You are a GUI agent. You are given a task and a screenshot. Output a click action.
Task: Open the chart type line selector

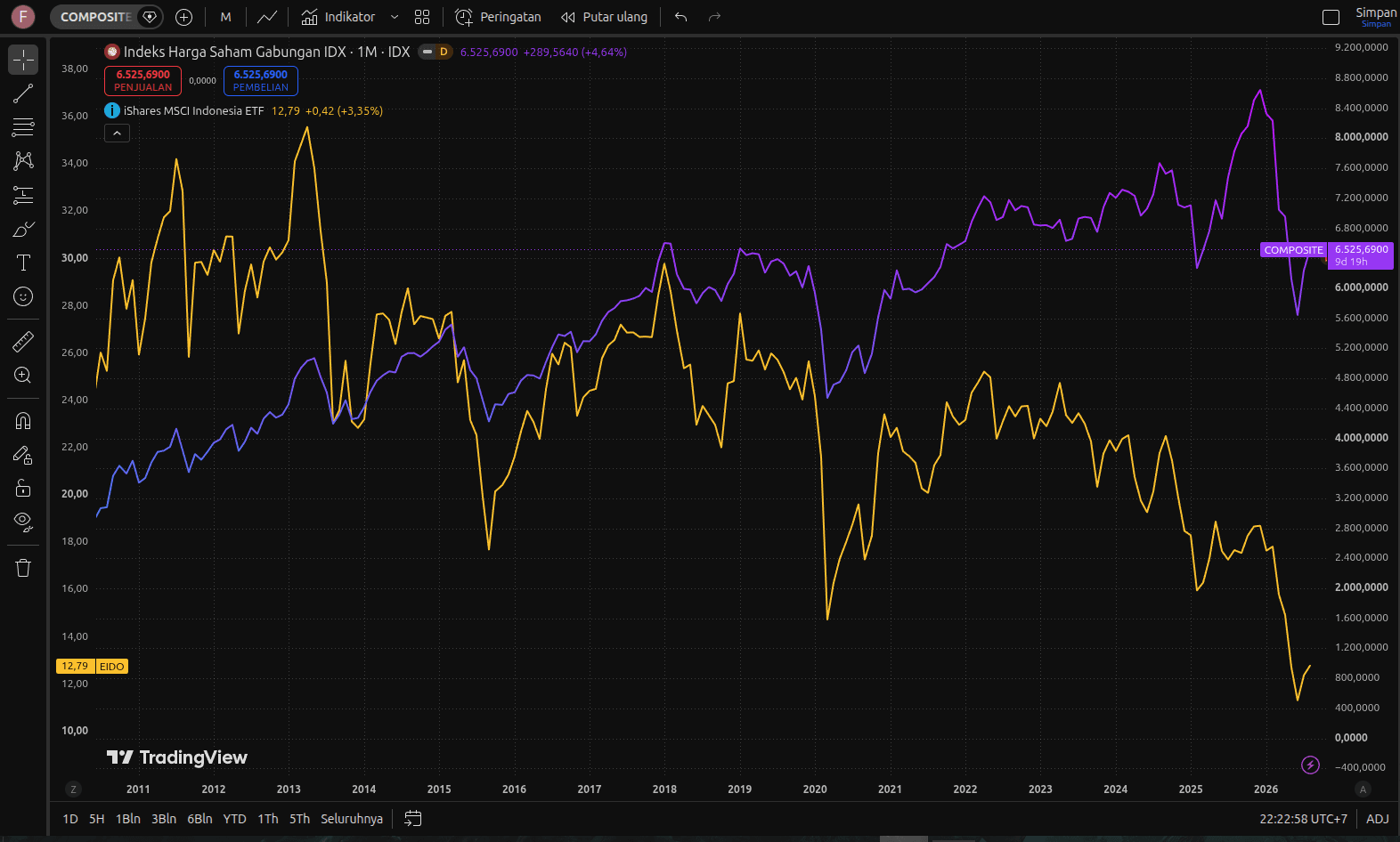tap(267, 17)
